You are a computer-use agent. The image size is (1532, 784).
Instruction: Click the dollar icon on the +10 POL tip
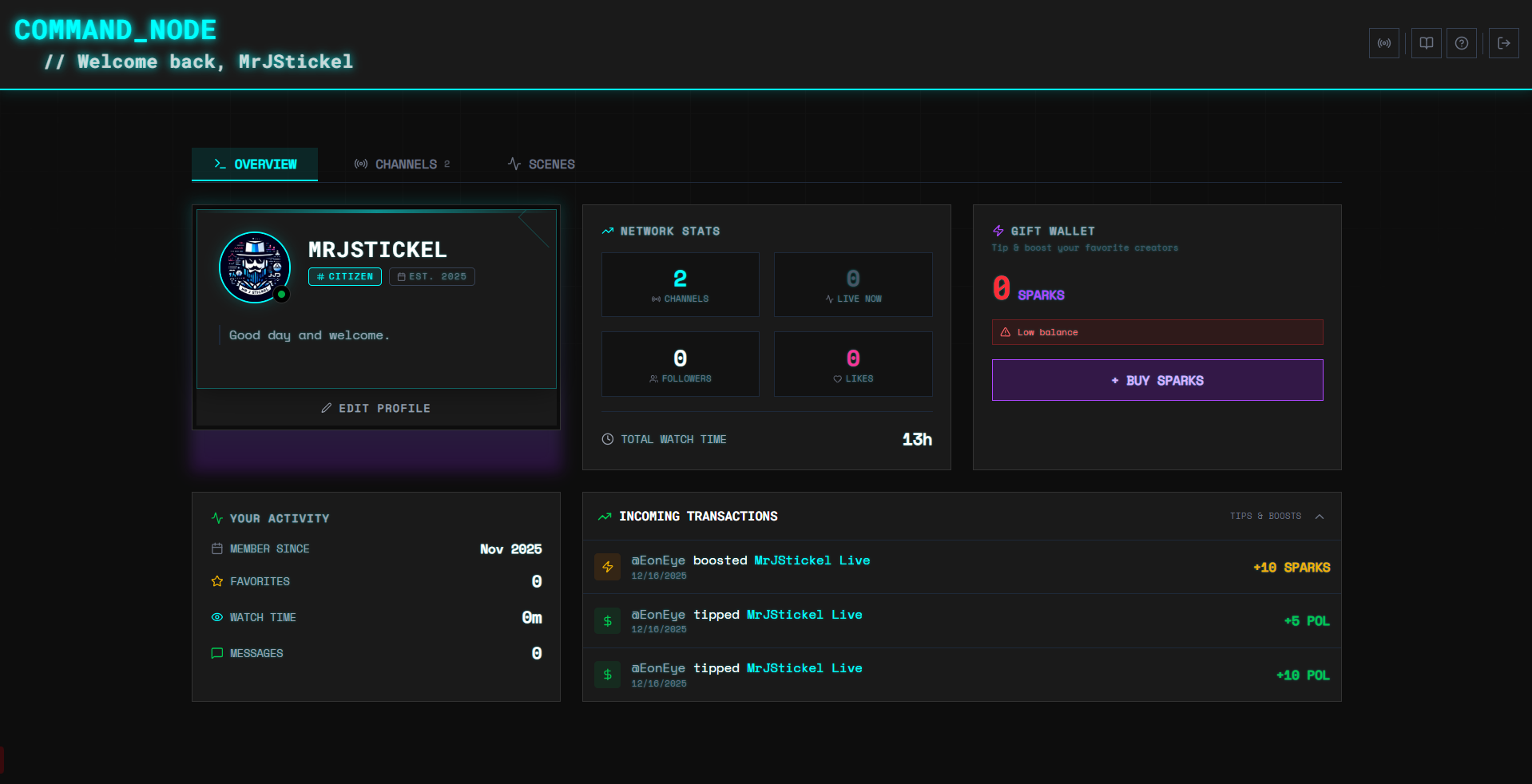click(608, 675)
